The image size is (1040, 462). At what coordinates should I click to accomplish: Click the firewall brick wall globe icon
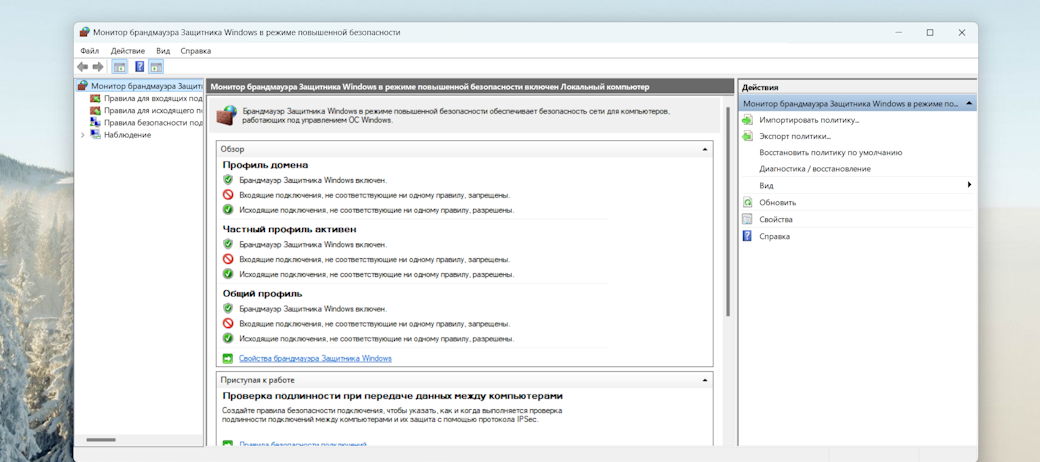coord(228,115)
